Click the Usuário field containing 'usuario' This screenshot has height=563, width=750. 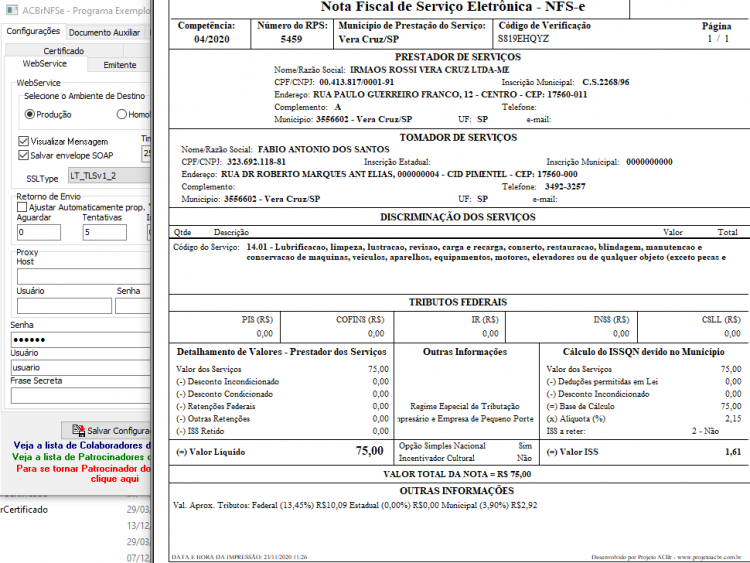(80, 367)
